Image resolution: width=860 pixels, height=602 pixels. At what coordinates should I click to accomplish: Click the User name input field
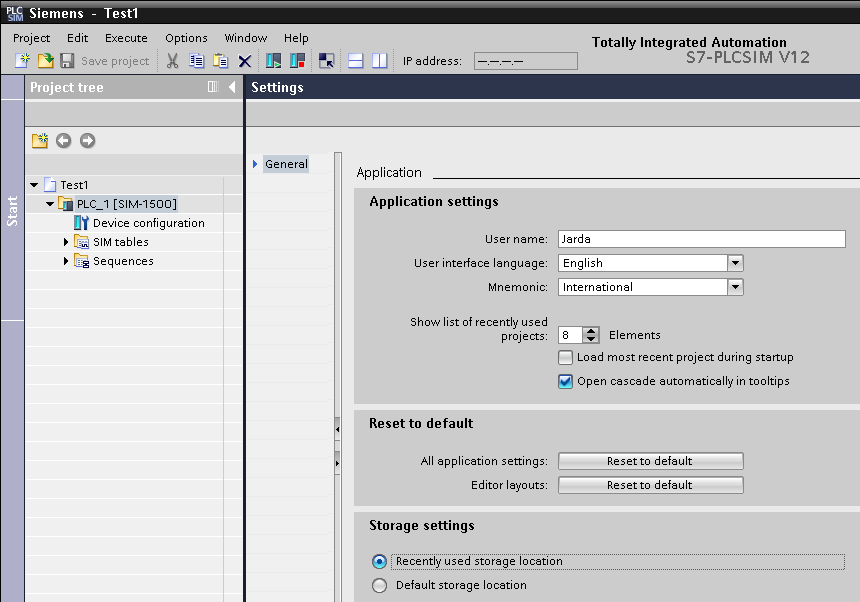tap(701, 239)
